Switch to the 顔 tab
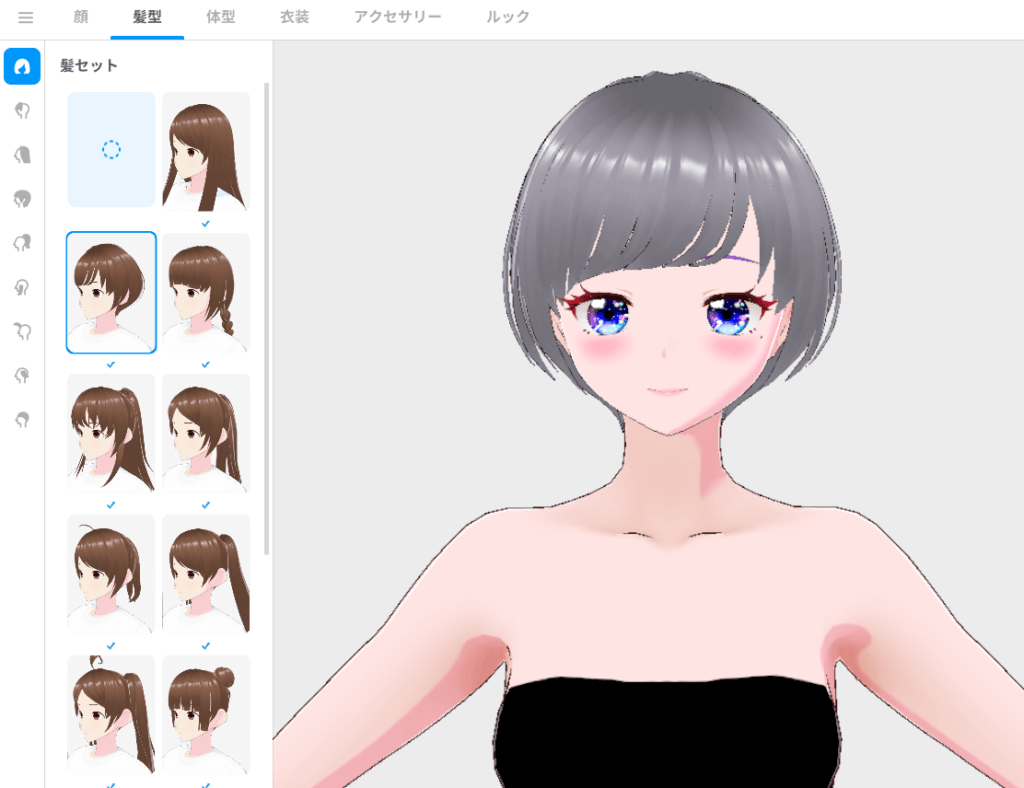The width and height of the screenshot is (1024, 788). (81, 17)
